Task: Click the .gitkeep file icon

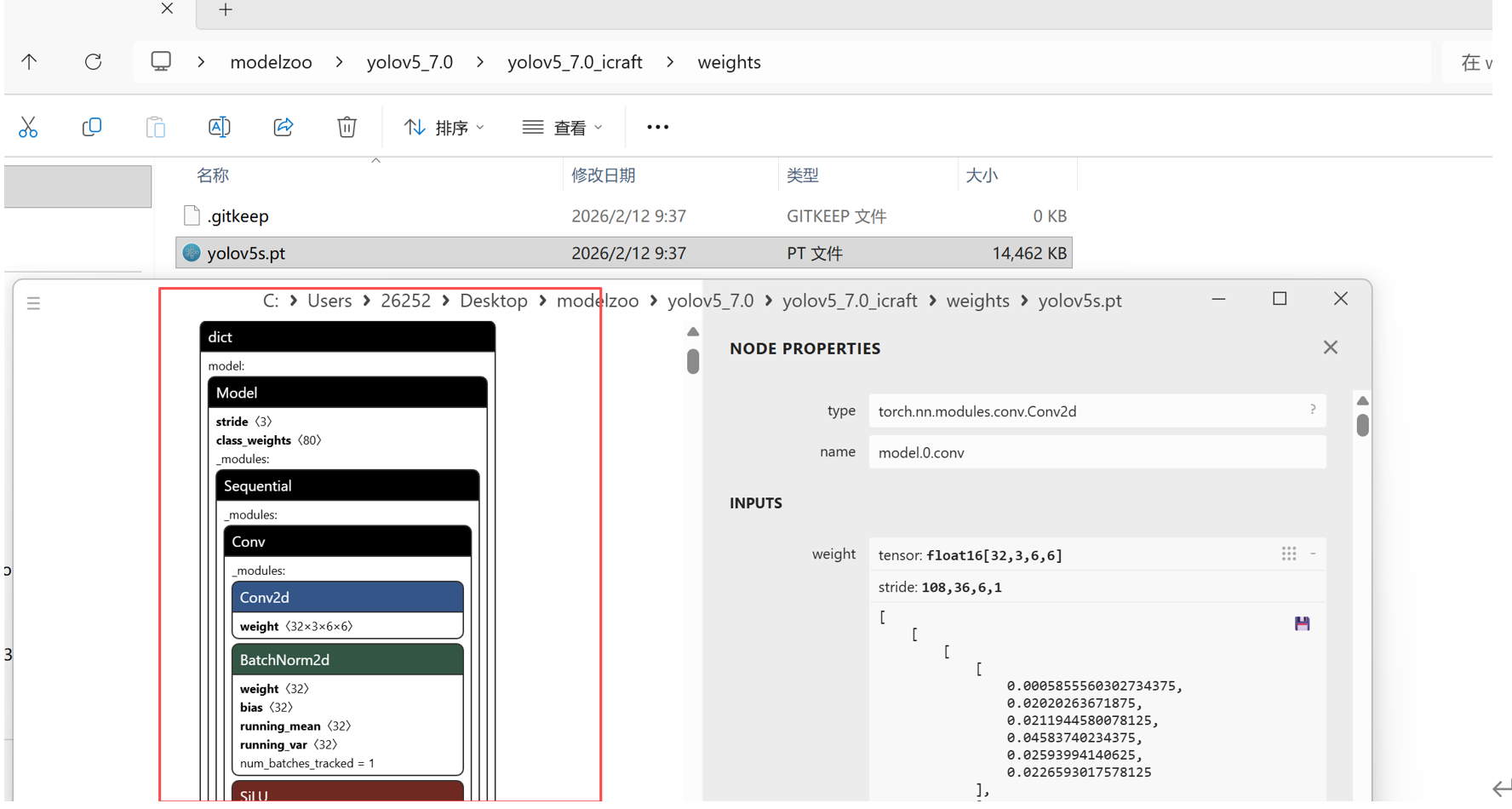Action: (192, 215)
